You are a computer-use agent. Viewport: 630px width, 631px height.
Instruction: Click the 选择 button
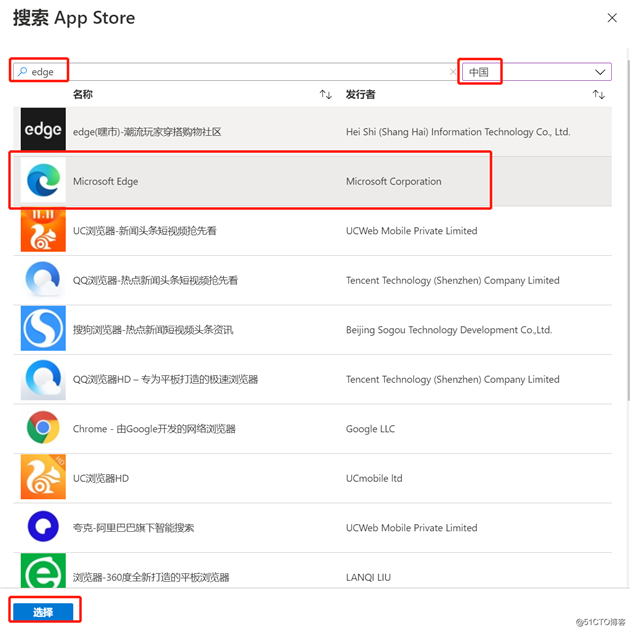pyautogui.click(x=43, y=612)
